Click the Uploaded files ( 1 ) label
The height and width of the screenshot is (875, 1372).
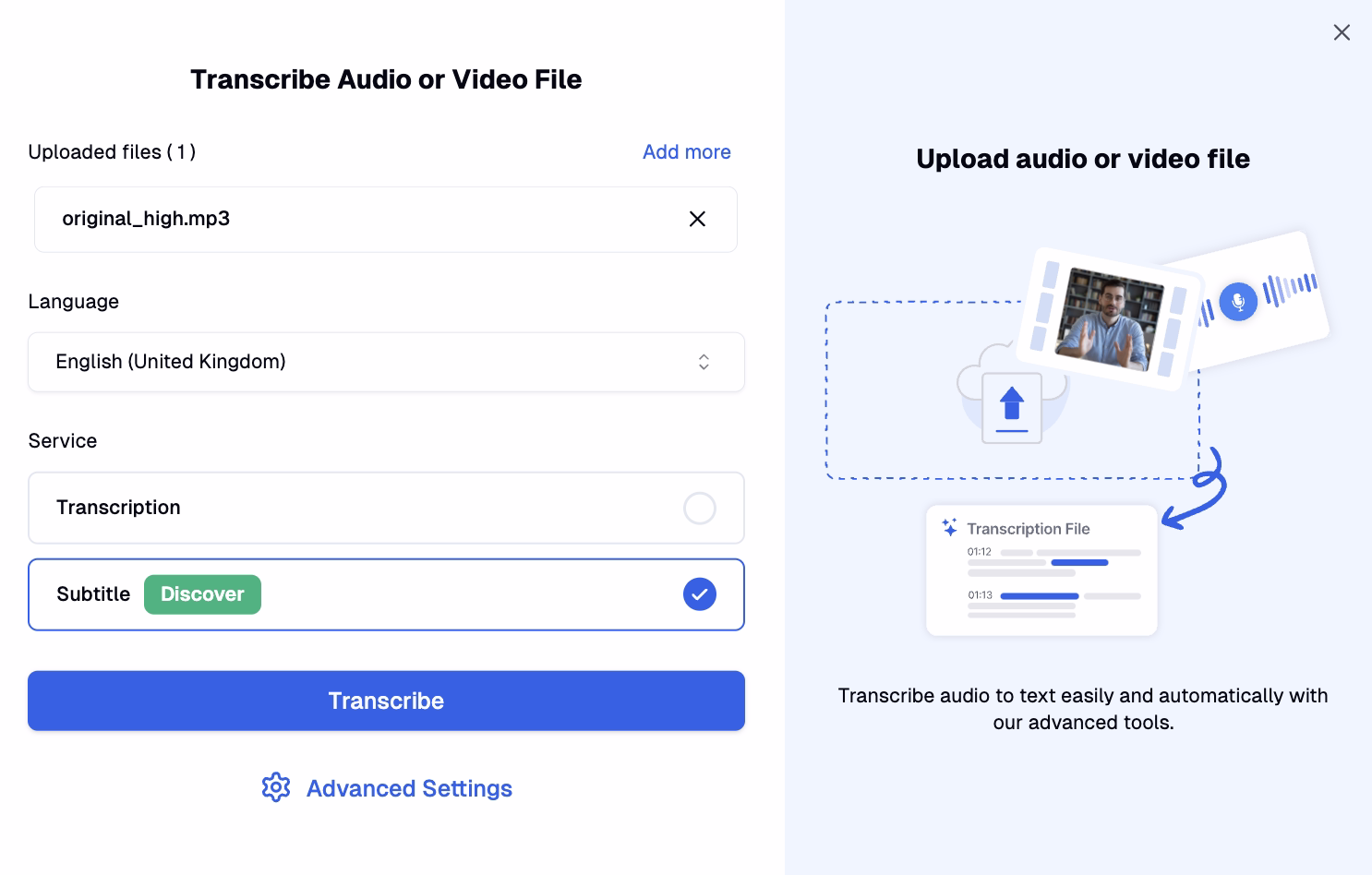tap(112, 151)
